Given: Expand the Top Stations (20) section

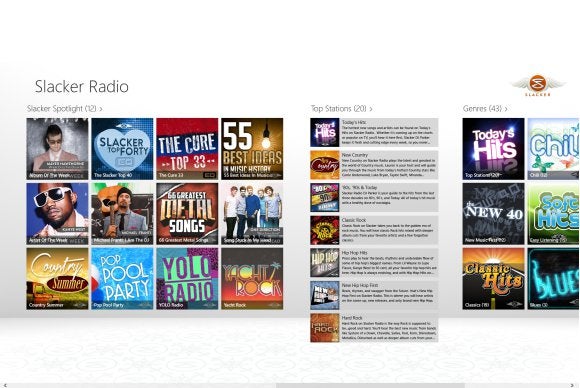Looking at the screenshot, I should [x=341, y=109].
